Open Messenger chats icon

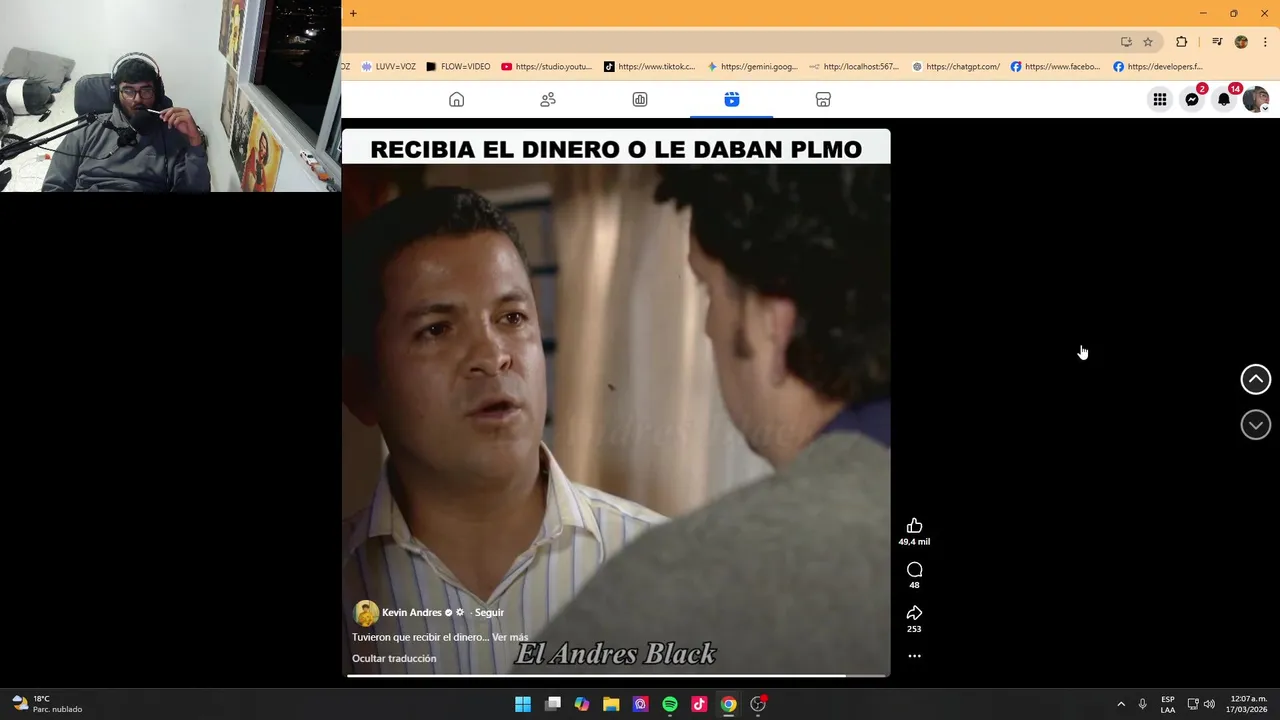tap(1192, 100)
